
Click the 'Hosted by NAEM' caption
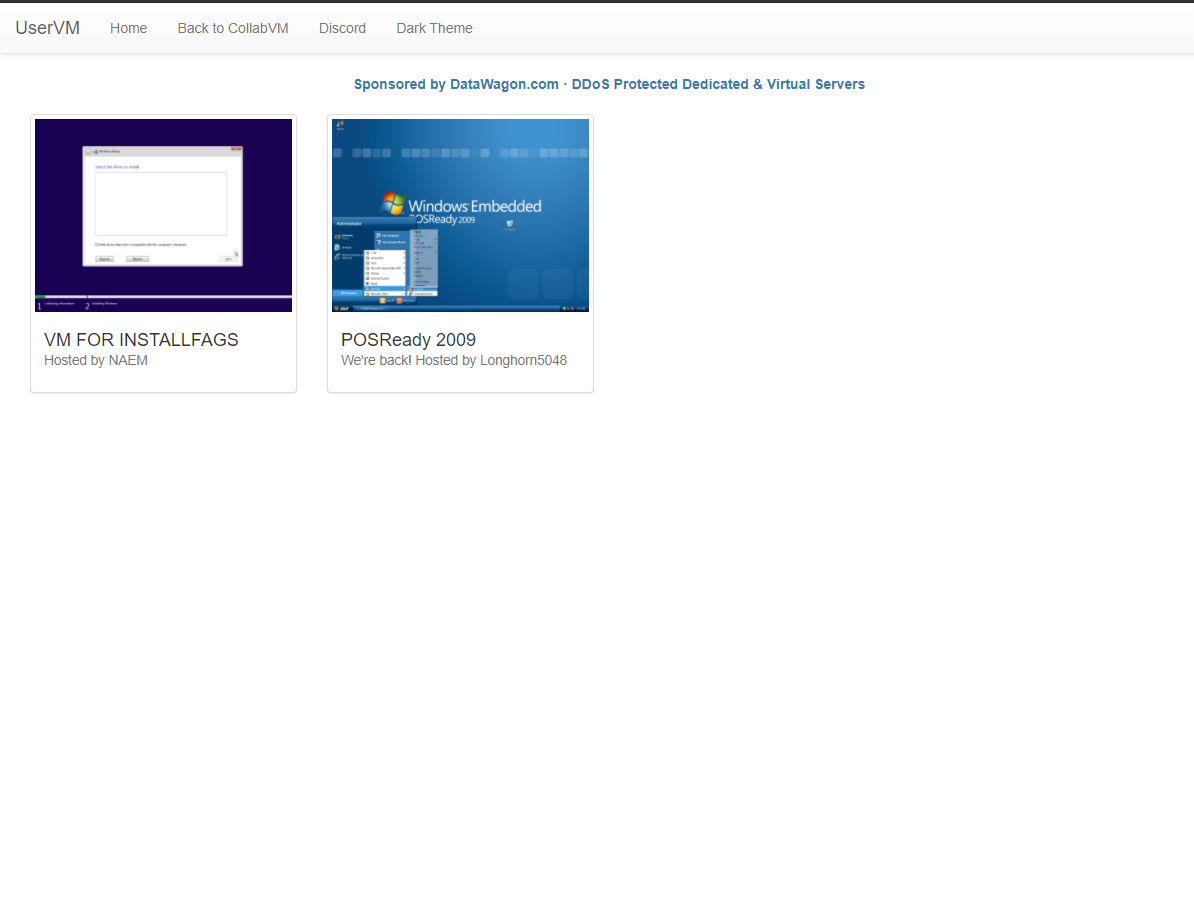(96, 360)
